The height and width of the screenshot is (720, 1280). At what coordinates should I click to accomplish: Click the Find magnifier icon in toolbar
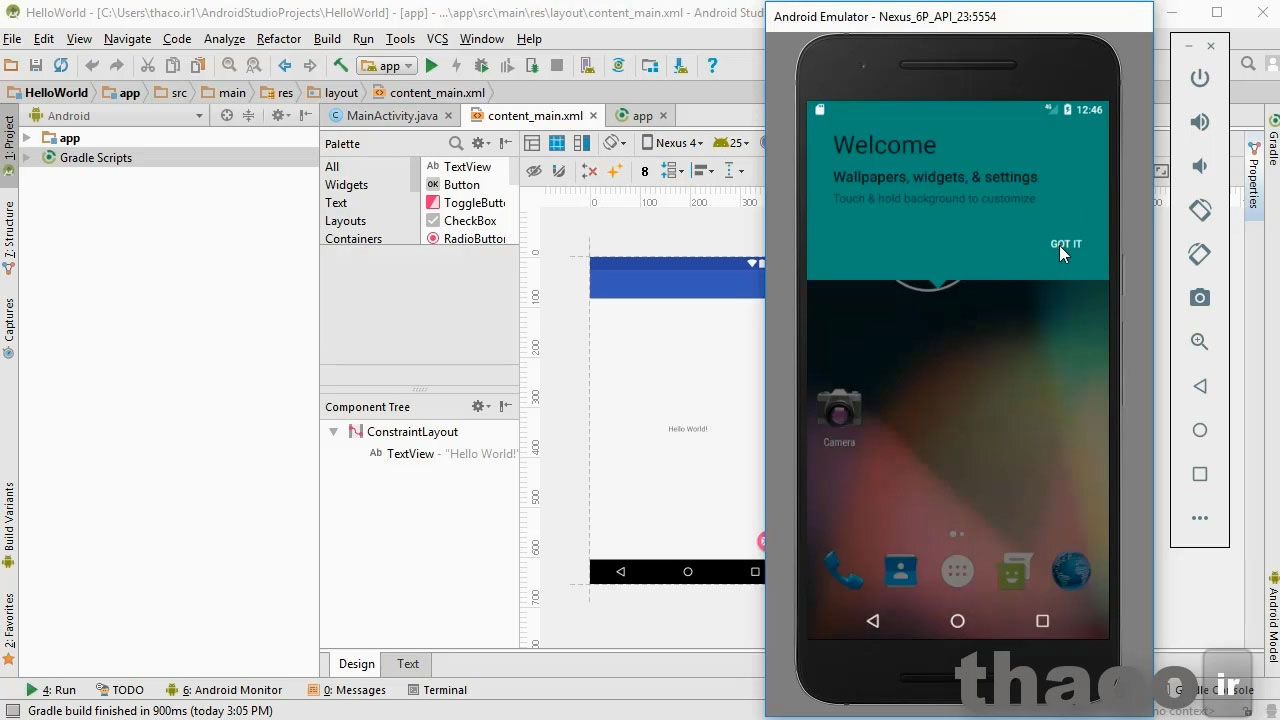tap(229, 65)
